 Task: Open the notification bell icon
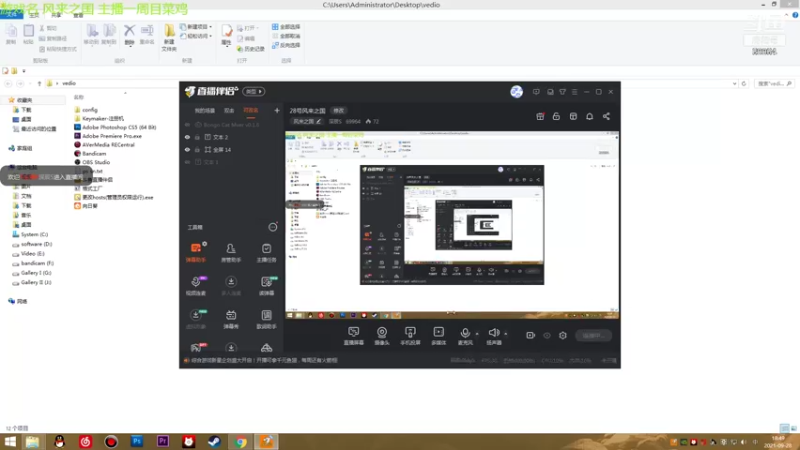pyautogui.click(x=589, y=116)
